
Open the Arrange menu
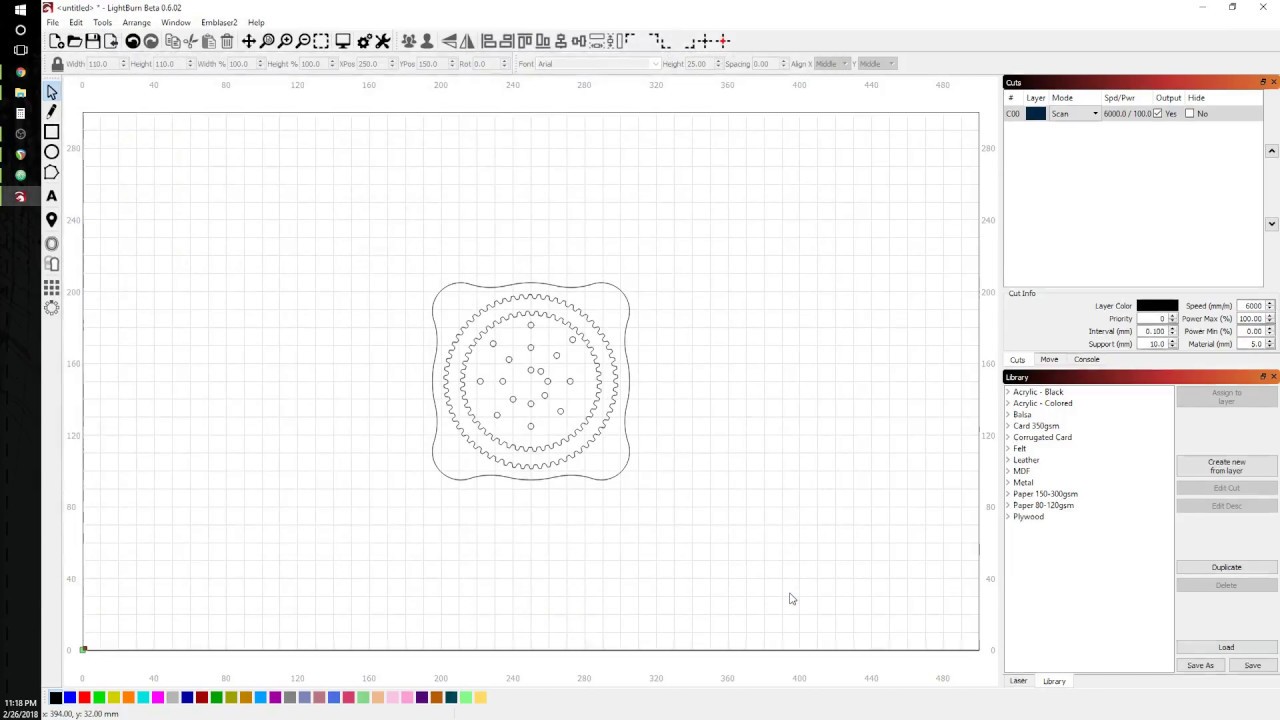click(137, 22)
